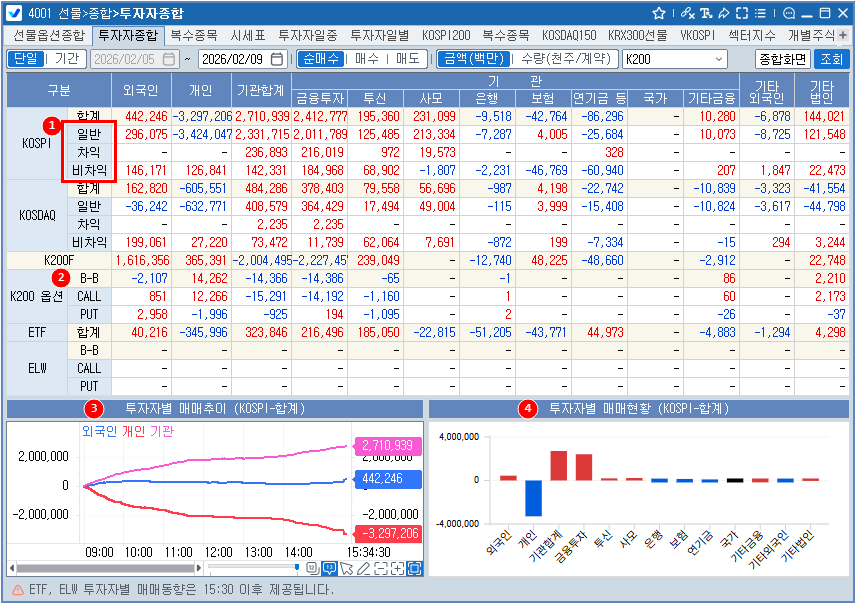Add this screen to favorites with the star icon
Viewport: 856px width, 604px height.
pyautogui.click(x=659, y=14)
